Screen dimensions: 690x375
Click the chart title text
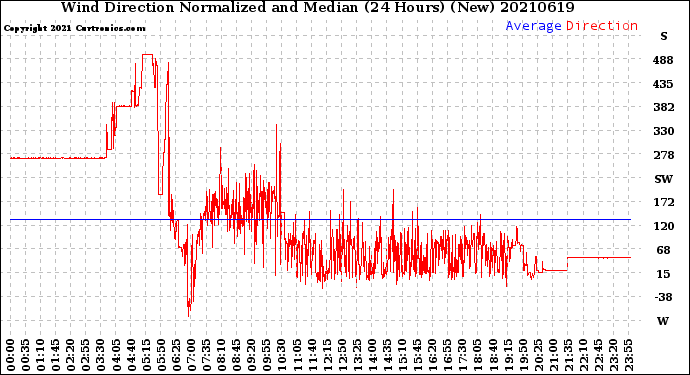tap(318, 7)
